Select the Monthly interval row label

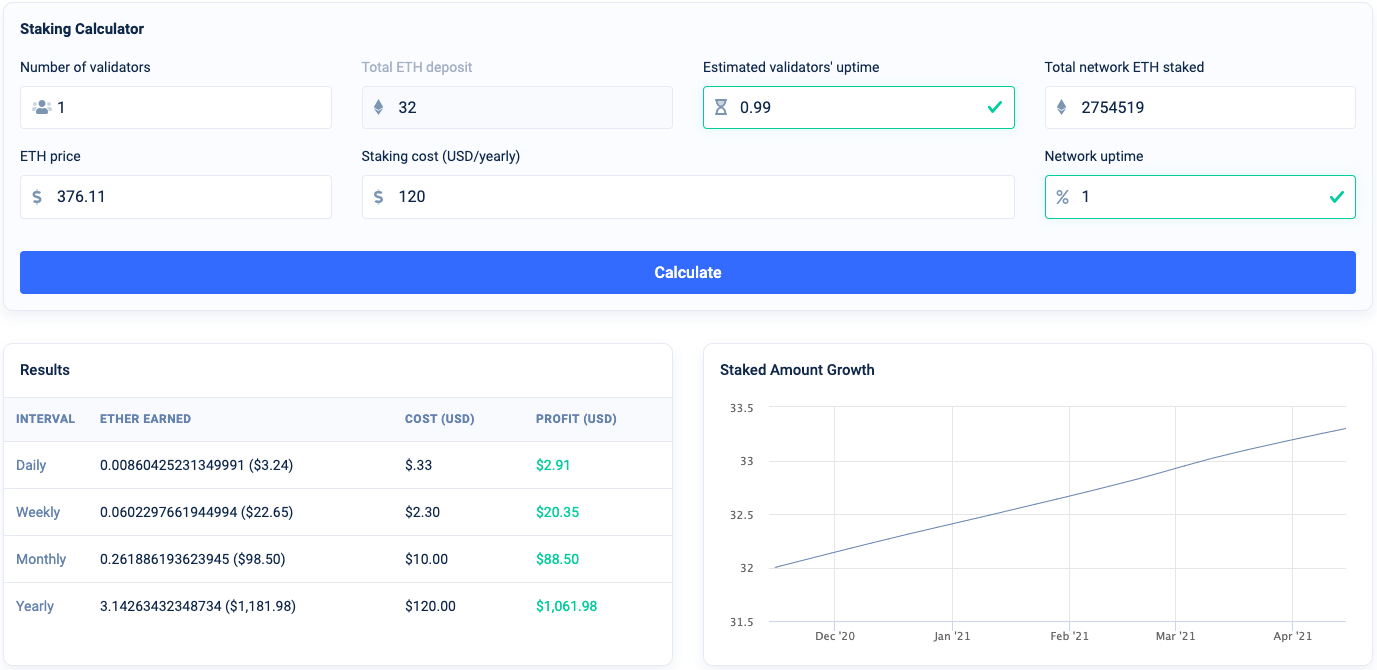[x=41, y=559]
